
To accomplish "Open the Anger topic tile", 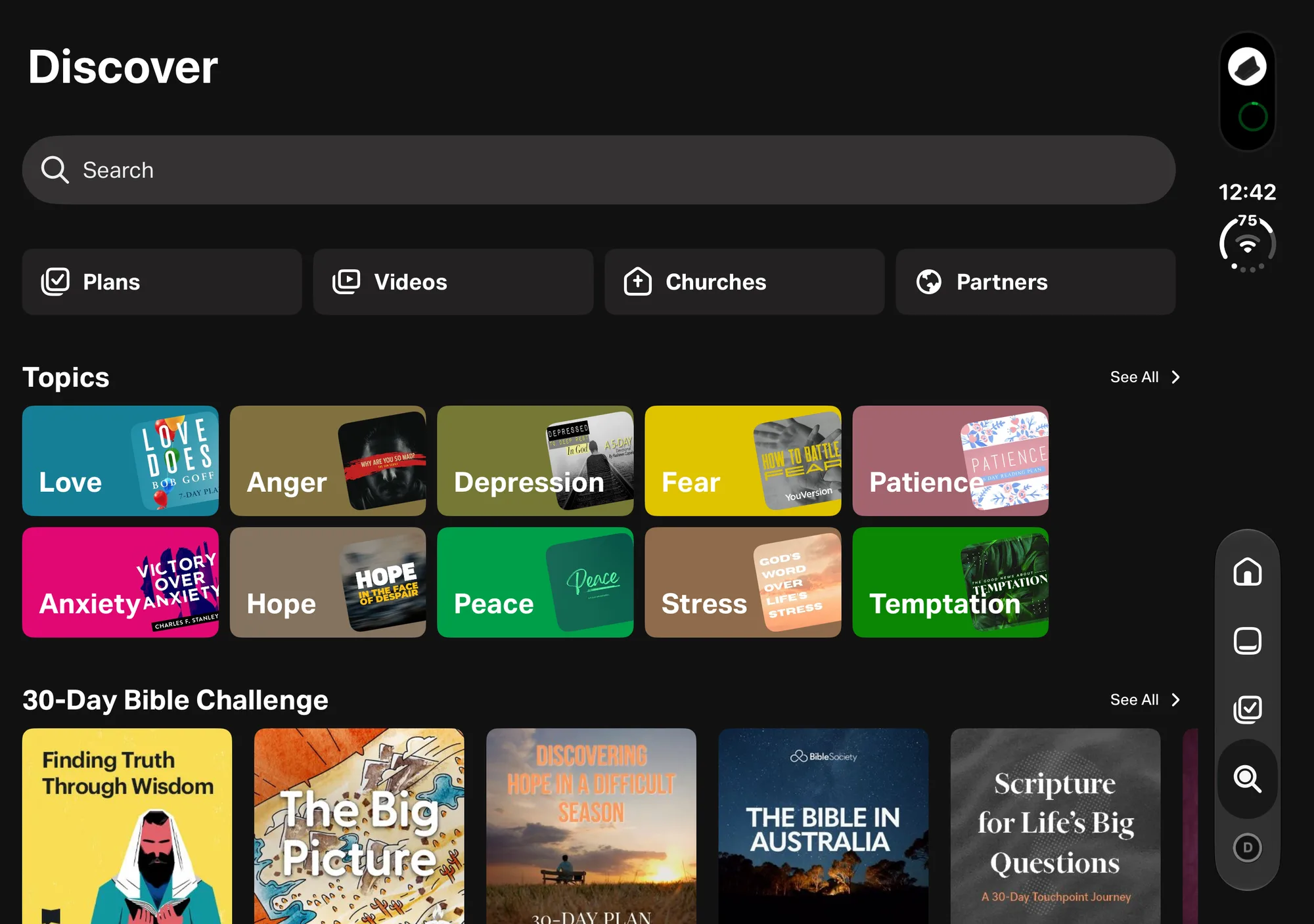I will (x=328, y=461).
